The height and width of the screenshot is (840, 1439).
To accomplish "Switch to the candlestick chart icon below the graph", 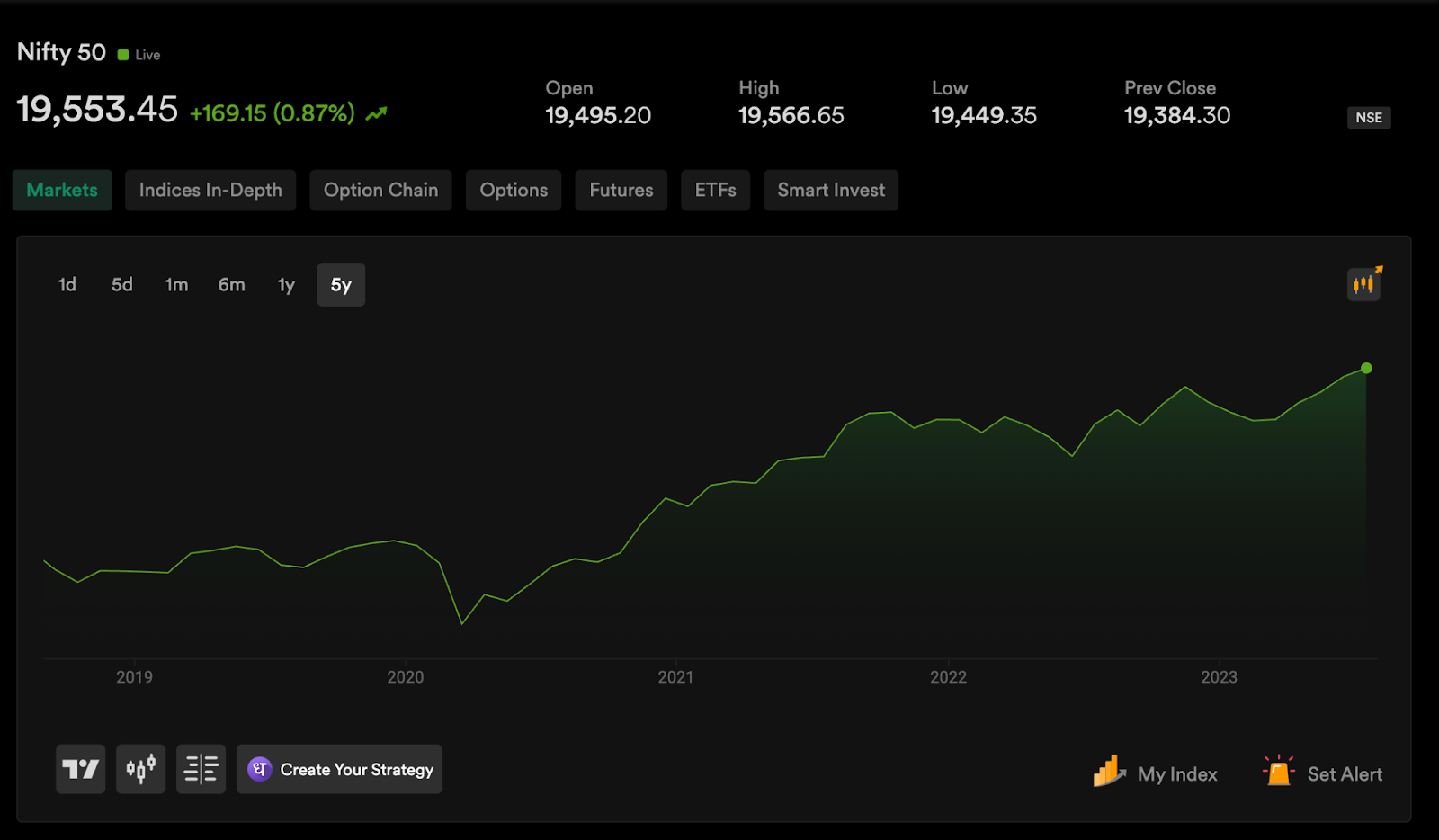I will coord(140,769).
